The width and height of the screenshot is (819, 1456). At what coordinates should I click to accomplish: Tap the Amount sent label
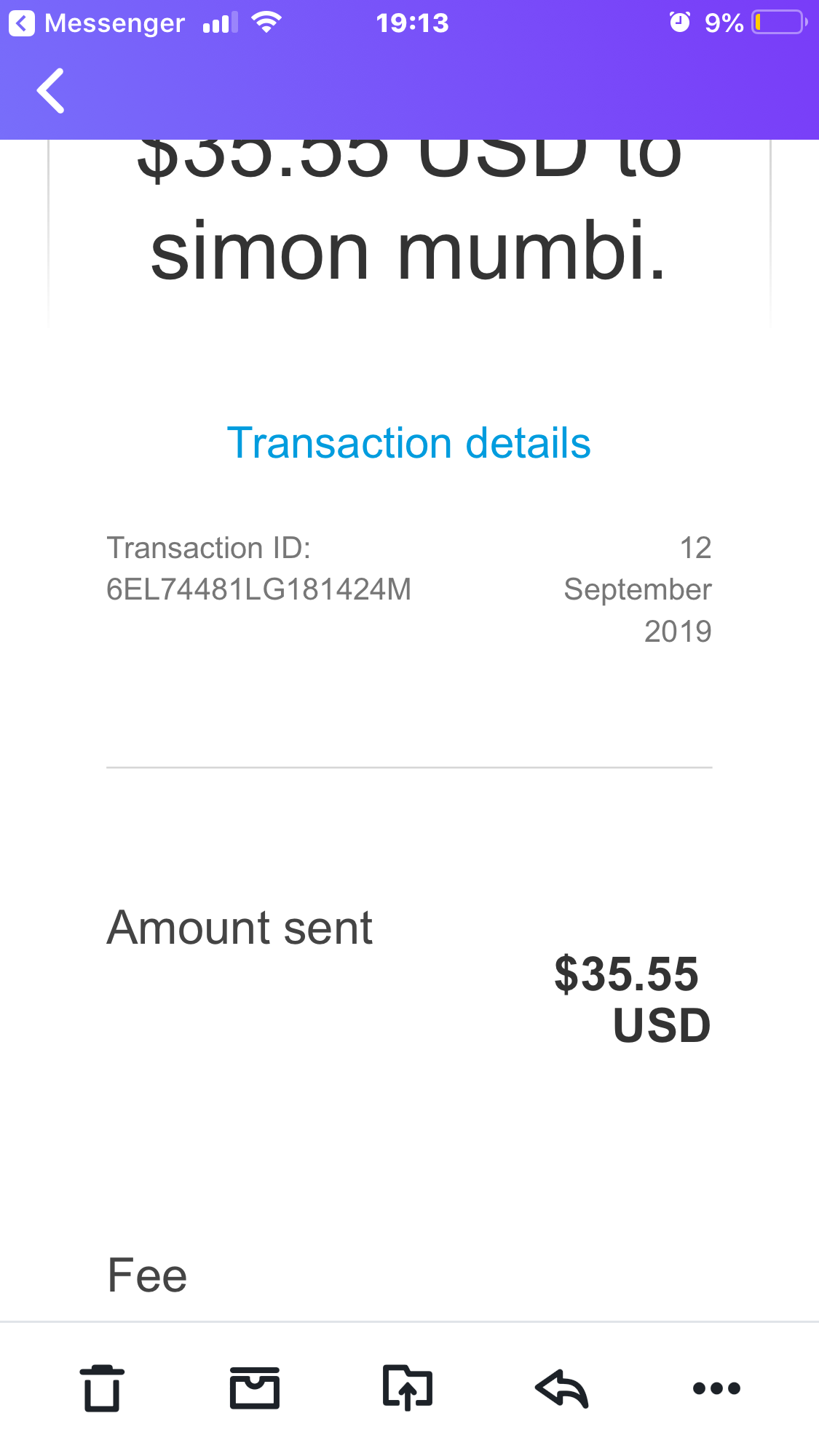pyautogui.click(x=240, y=928)
